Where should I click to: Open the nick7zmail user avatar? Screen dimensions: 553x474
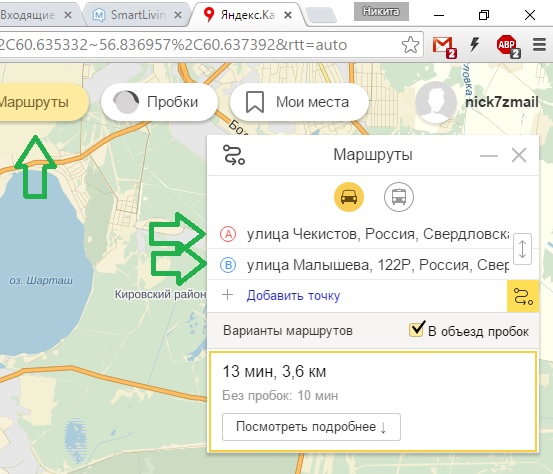(436, 102)
